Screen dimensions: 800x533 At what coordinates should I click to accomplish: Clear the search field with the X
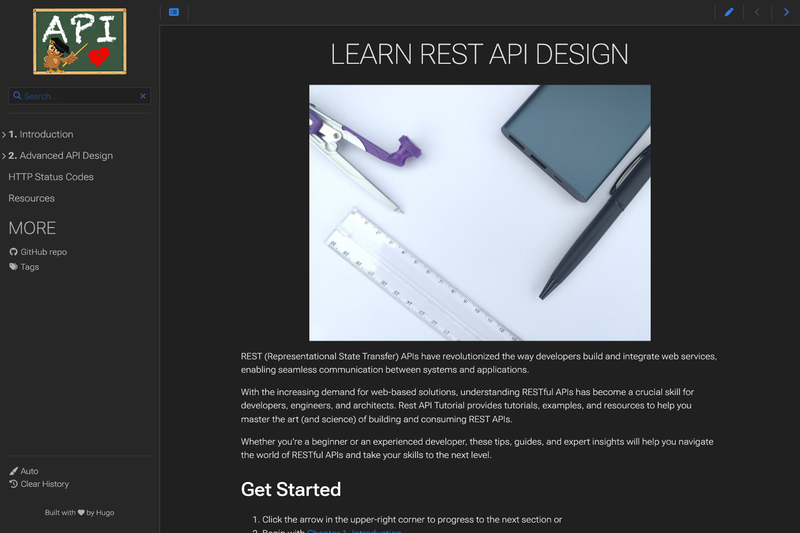pos(143,95)
